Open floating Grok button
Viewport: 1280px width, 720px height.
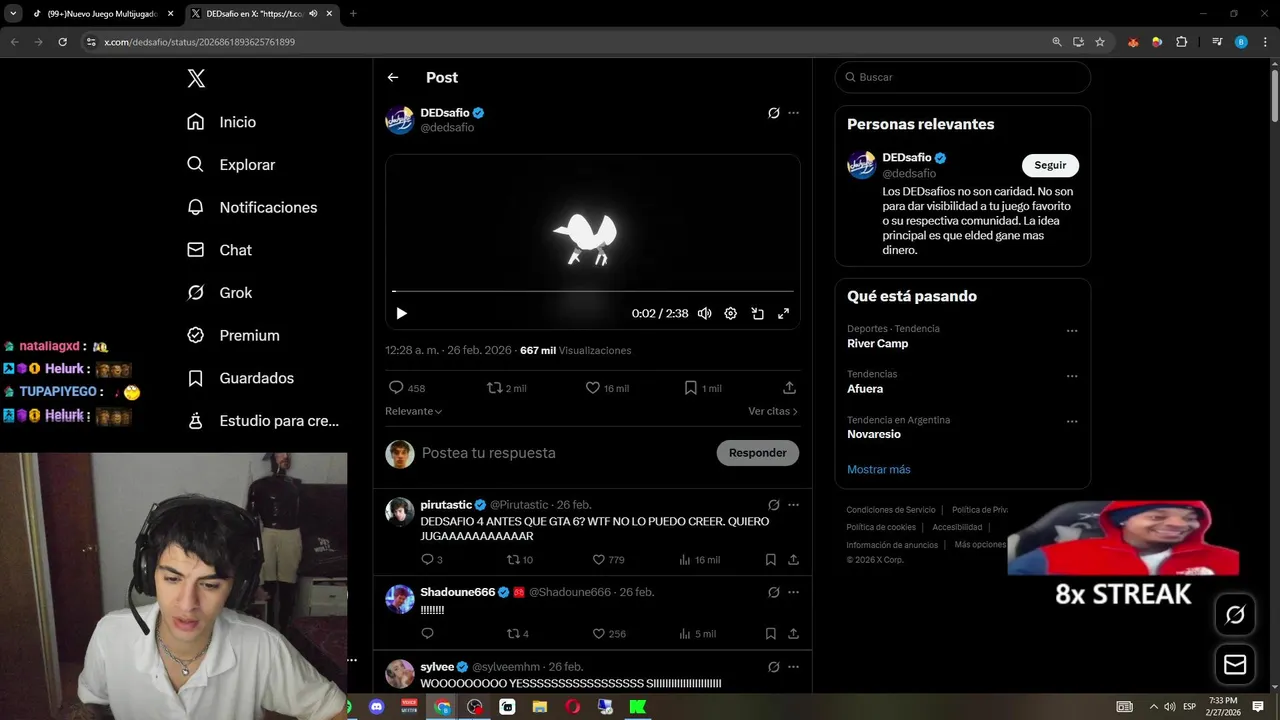1235,615
